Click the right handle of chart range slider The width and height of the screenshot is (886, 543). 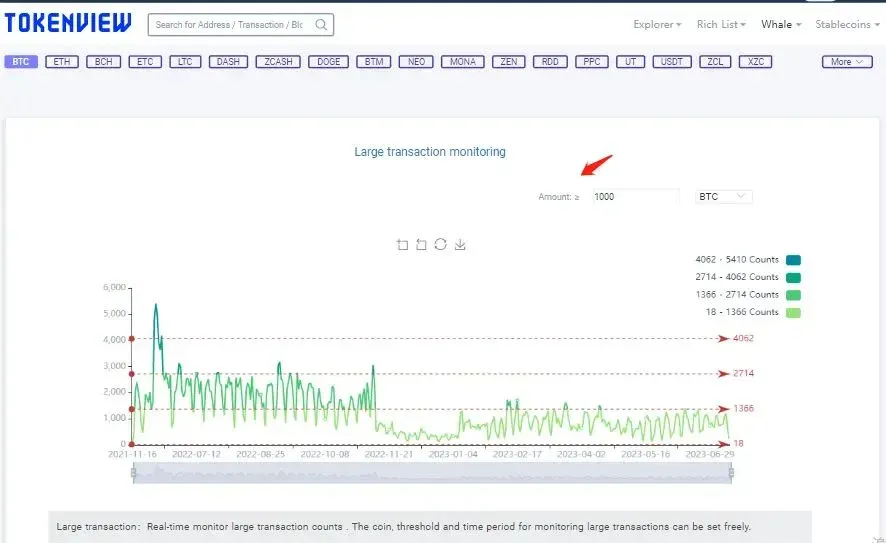(731, 472)
